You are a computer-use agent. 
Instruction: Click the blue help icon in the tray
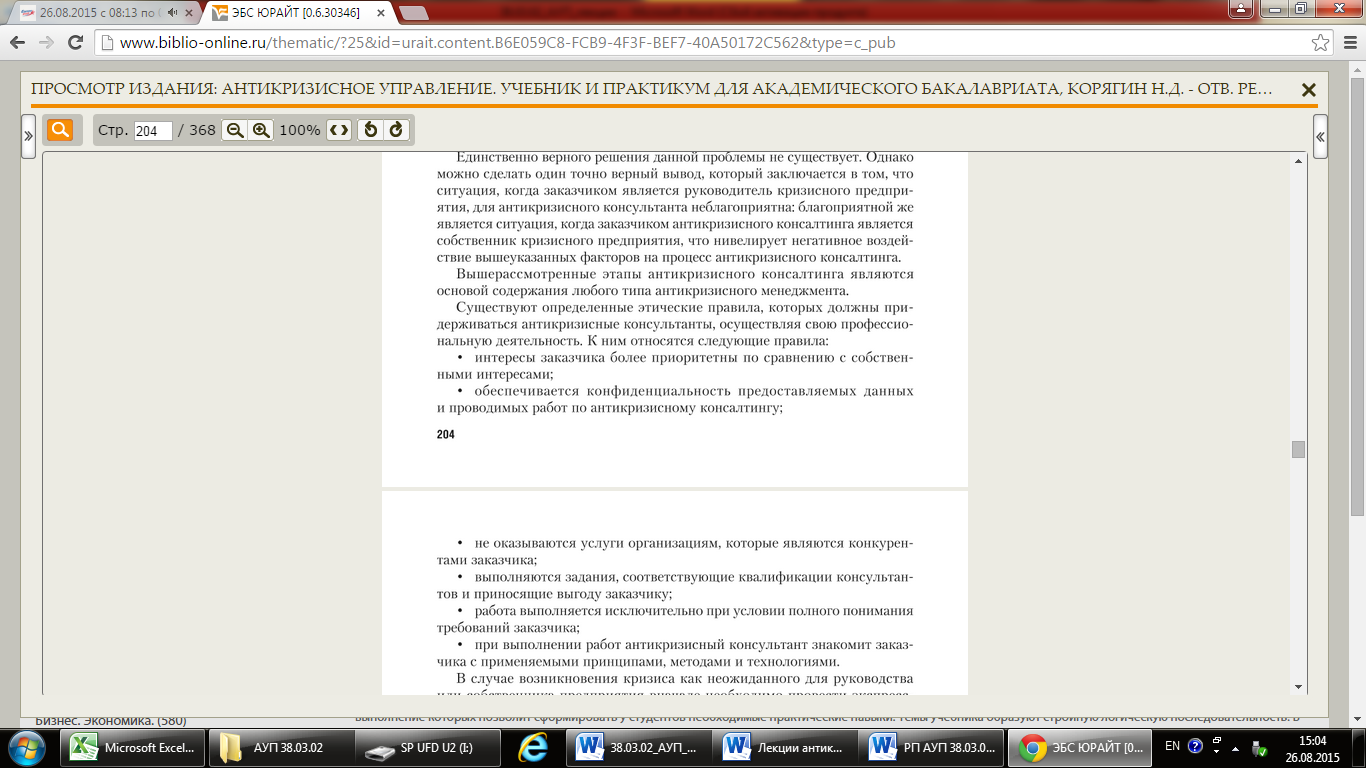tap(1194, 746)
